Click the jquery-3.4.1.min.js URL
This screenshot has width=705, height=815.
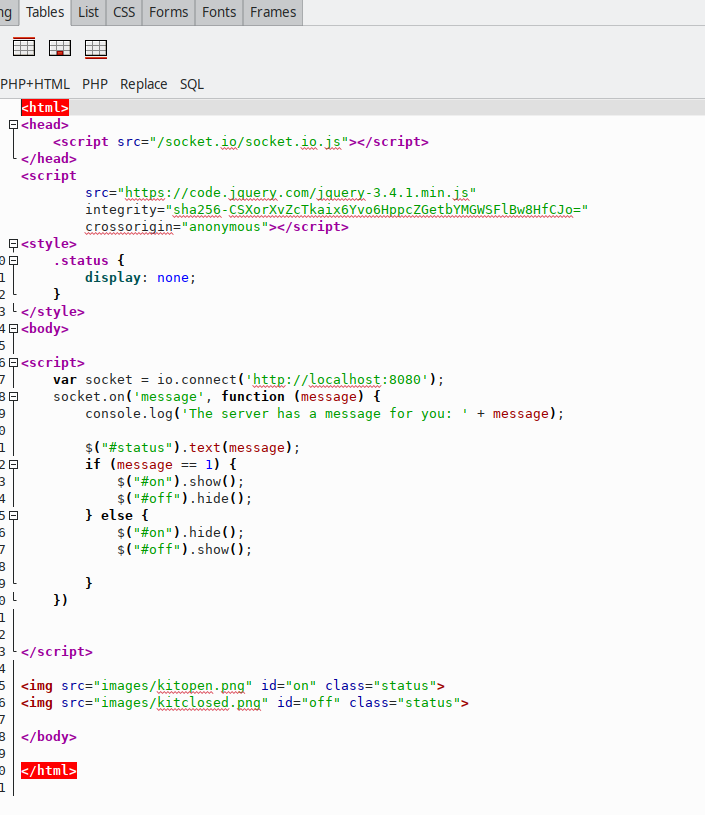[296, 193]
